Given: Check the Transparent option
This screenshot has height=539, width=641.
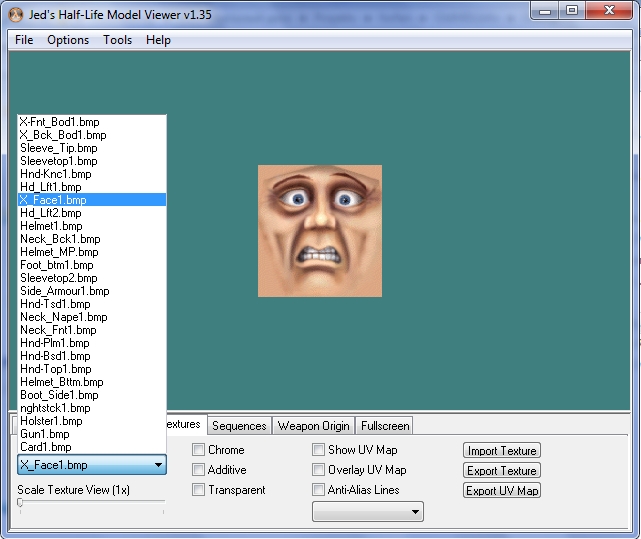Looking at the screenshot, I should pos(199,490).
